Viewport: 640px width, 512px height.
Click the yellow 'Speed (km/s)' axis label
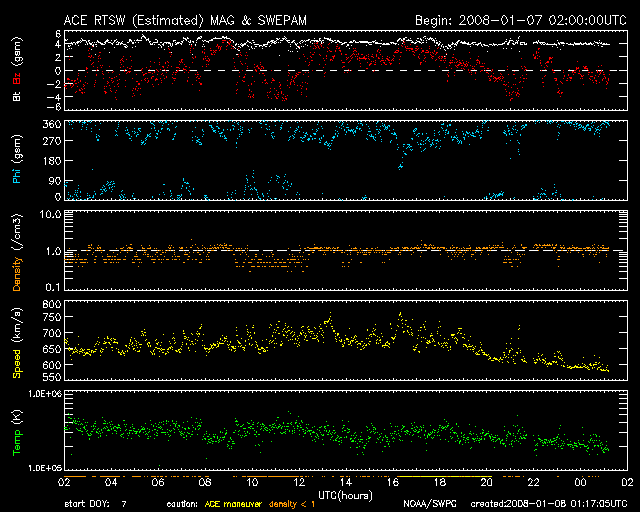click(x=17, y=343)
